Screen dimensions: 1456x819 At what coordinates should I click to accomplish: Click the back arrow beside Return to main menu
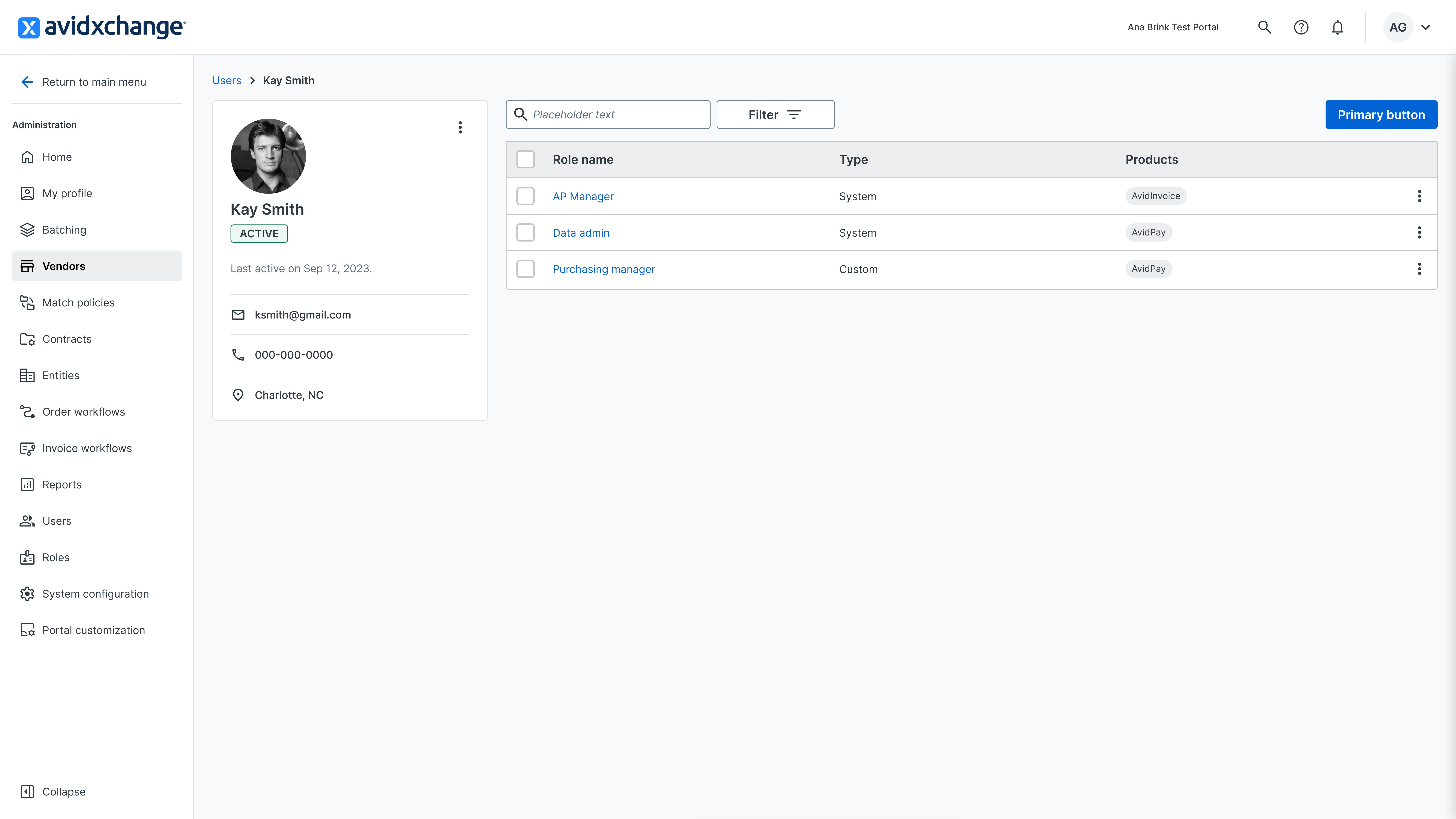27,82
